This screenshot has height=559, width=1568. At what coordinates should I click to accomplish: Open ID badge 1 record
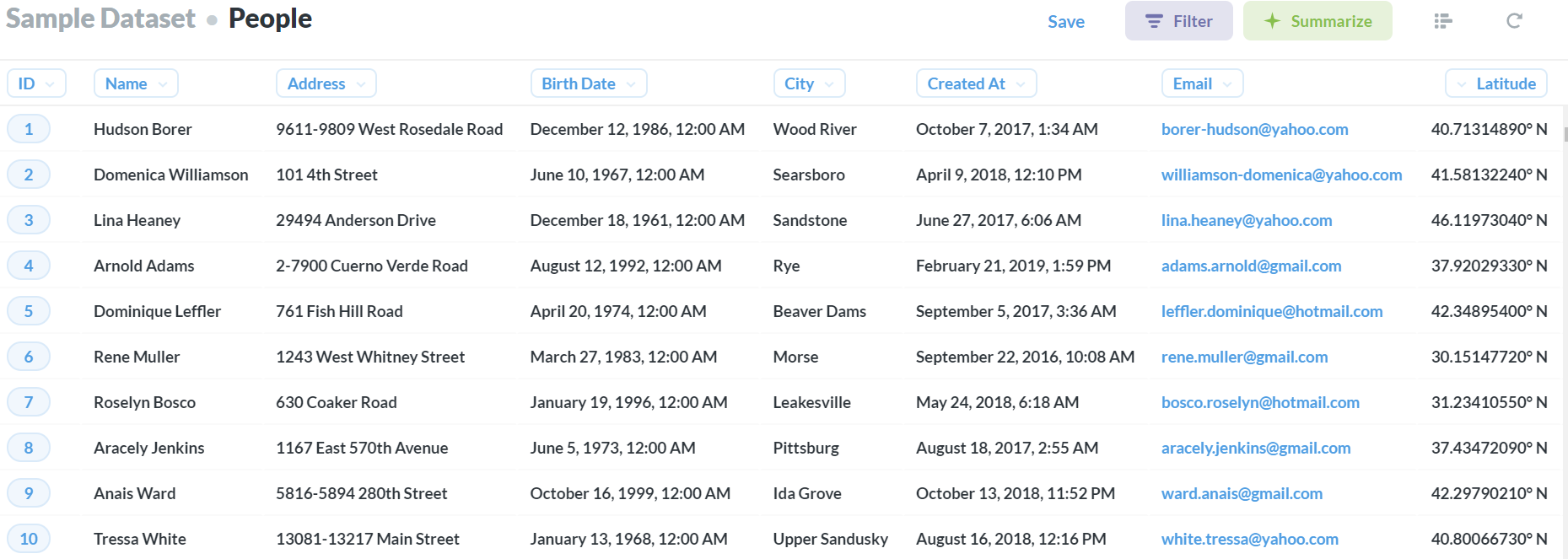[x=29, y=129]
